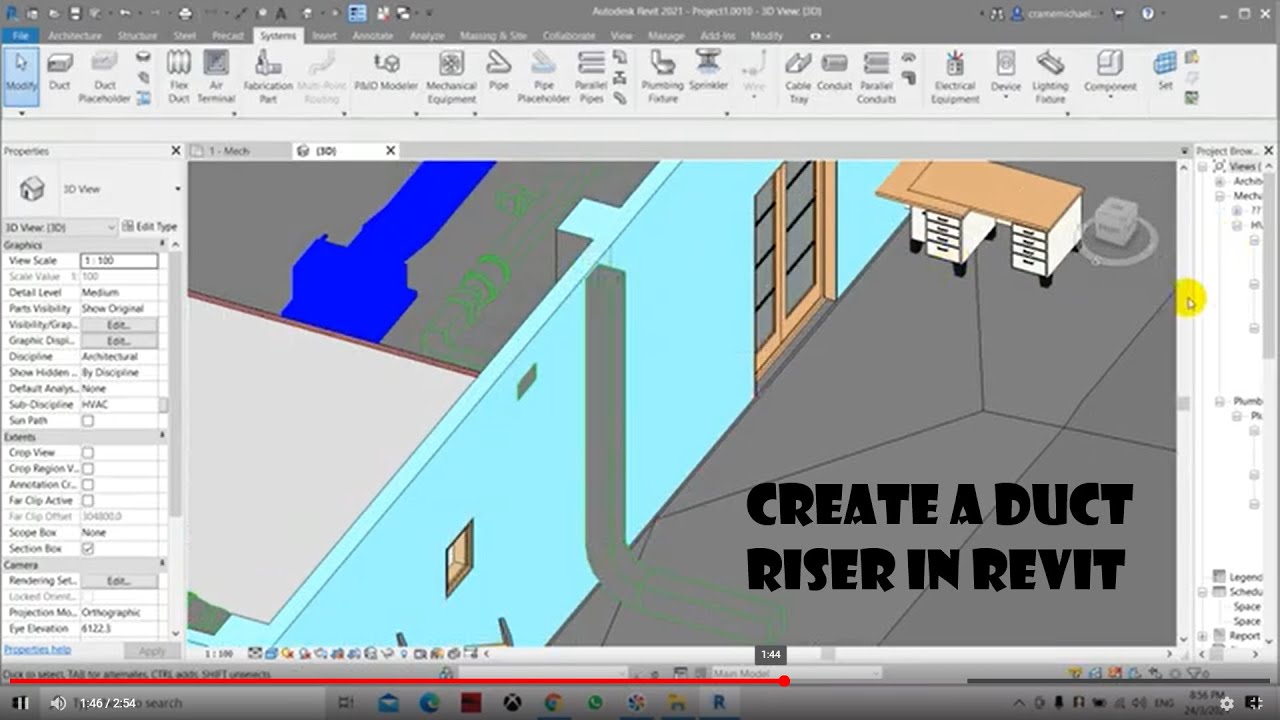Switch to the Architecture ribbon tab
The height and width of the screenshot is (720, 1280).
click(75, 35)
